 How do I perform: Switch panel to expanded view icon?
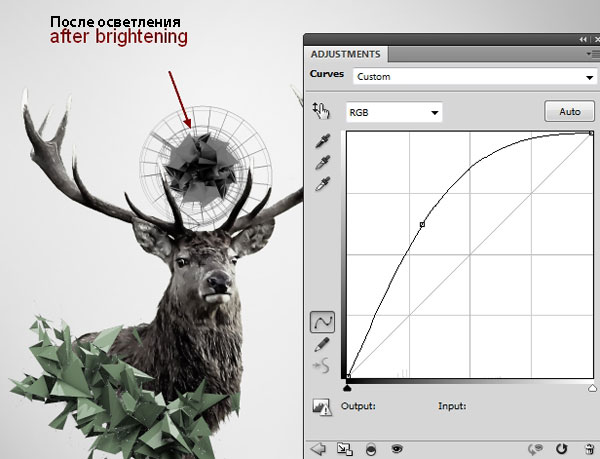click(344, 449)
